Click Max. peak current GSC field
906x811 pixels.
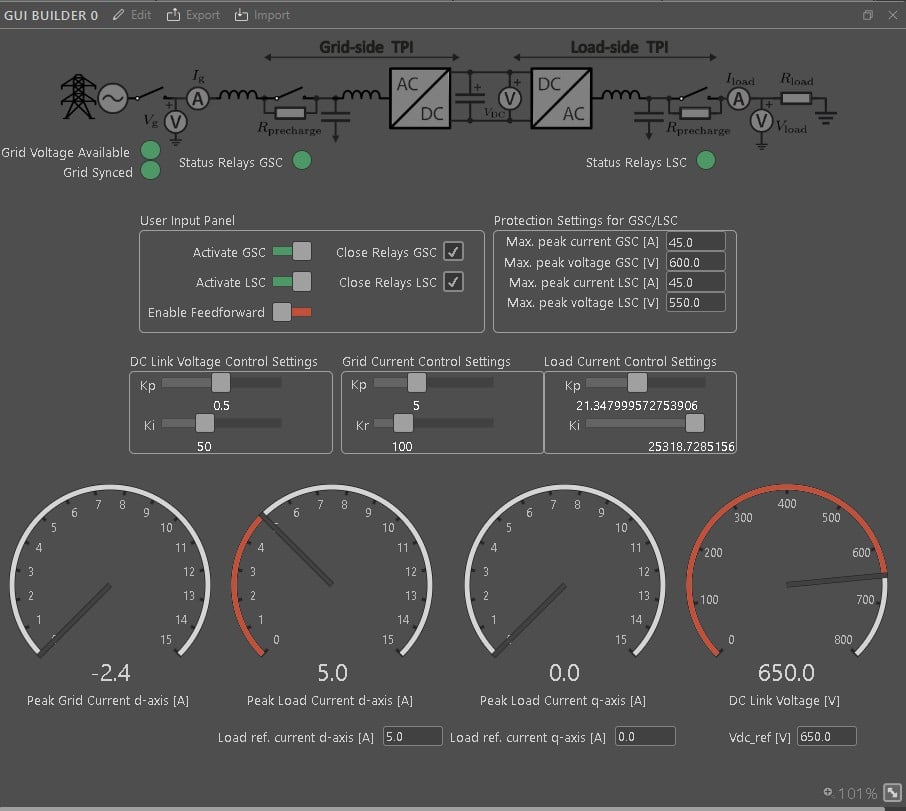[x=695, y=243]
